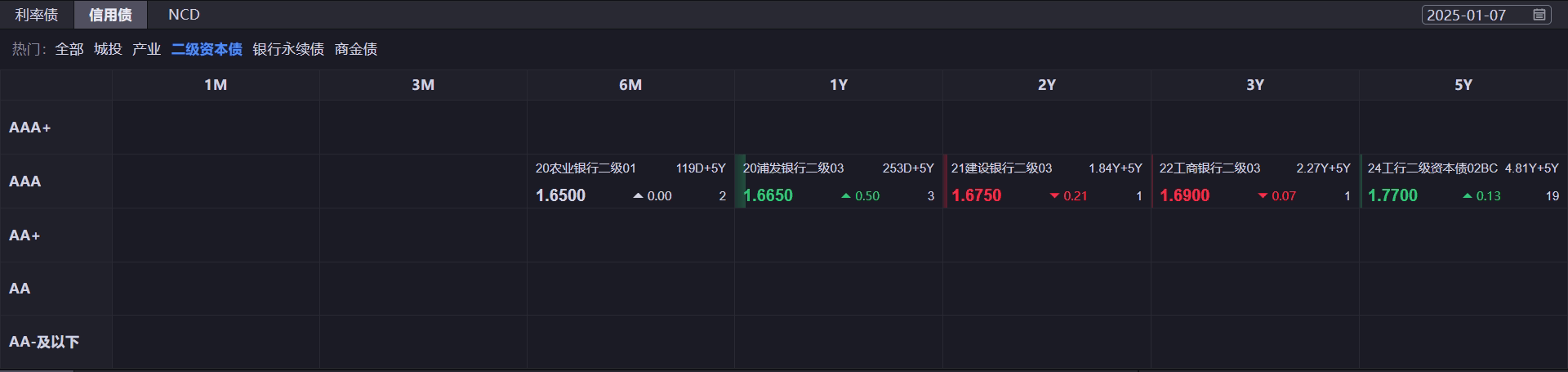
Task: Open the 24工行二级资本债02BC bond
Action: pos(1463,182)
